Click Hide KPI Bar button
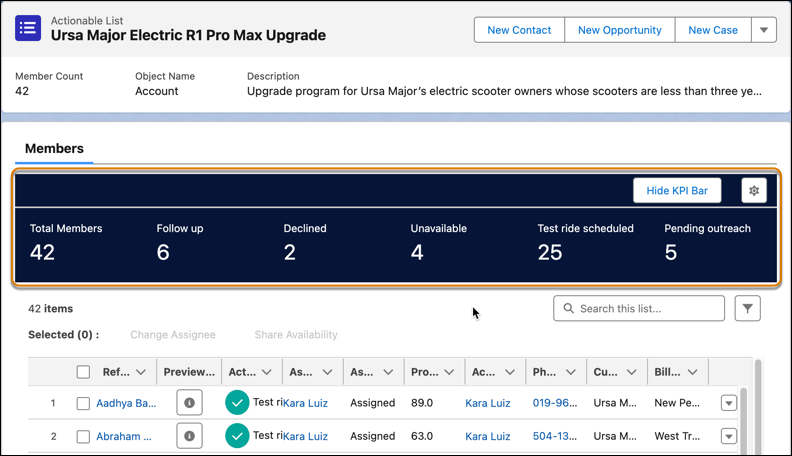The width and height of the screenshot is (792, 456). [677, 190]
